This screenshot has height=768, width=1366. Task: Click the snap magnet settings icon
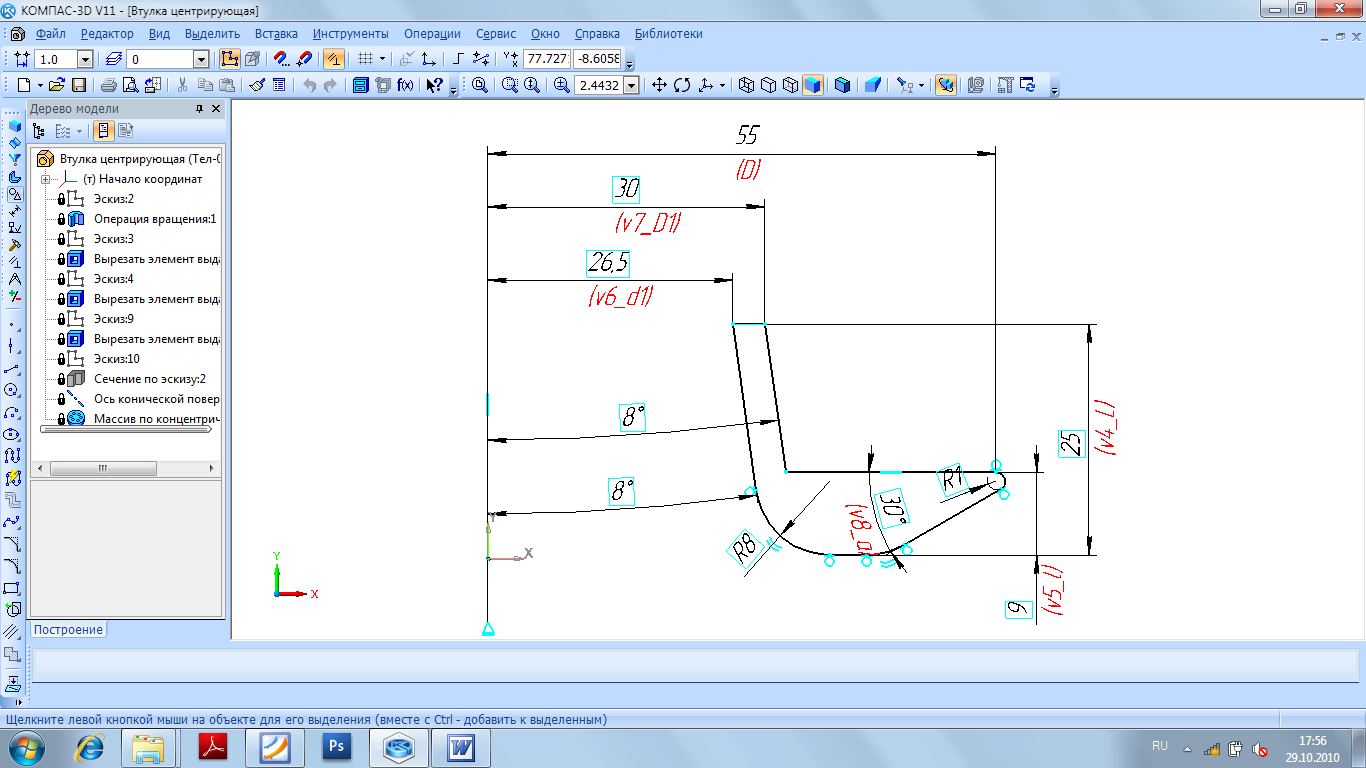pyautogui.click(x=283, y=59)
